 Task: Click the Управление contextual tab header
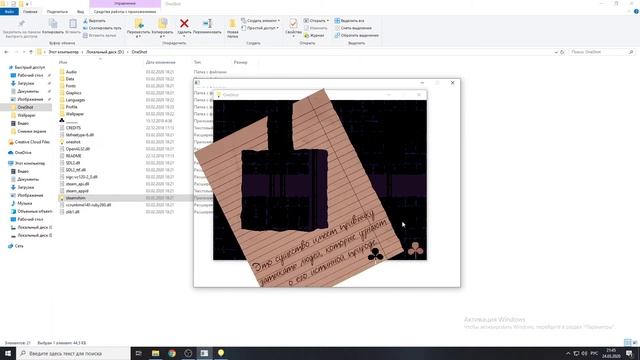(x=125, y=4)
